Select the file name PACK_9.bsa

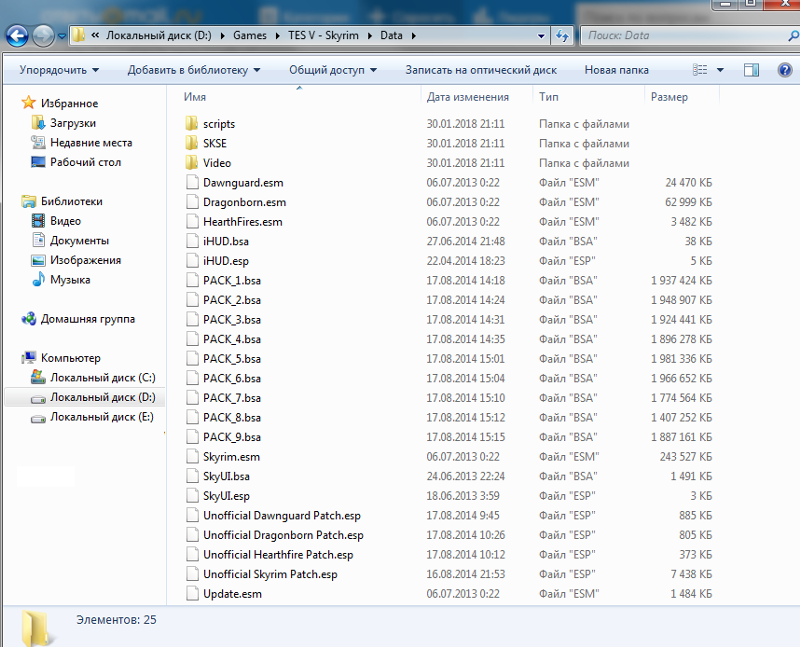(232, 437)
